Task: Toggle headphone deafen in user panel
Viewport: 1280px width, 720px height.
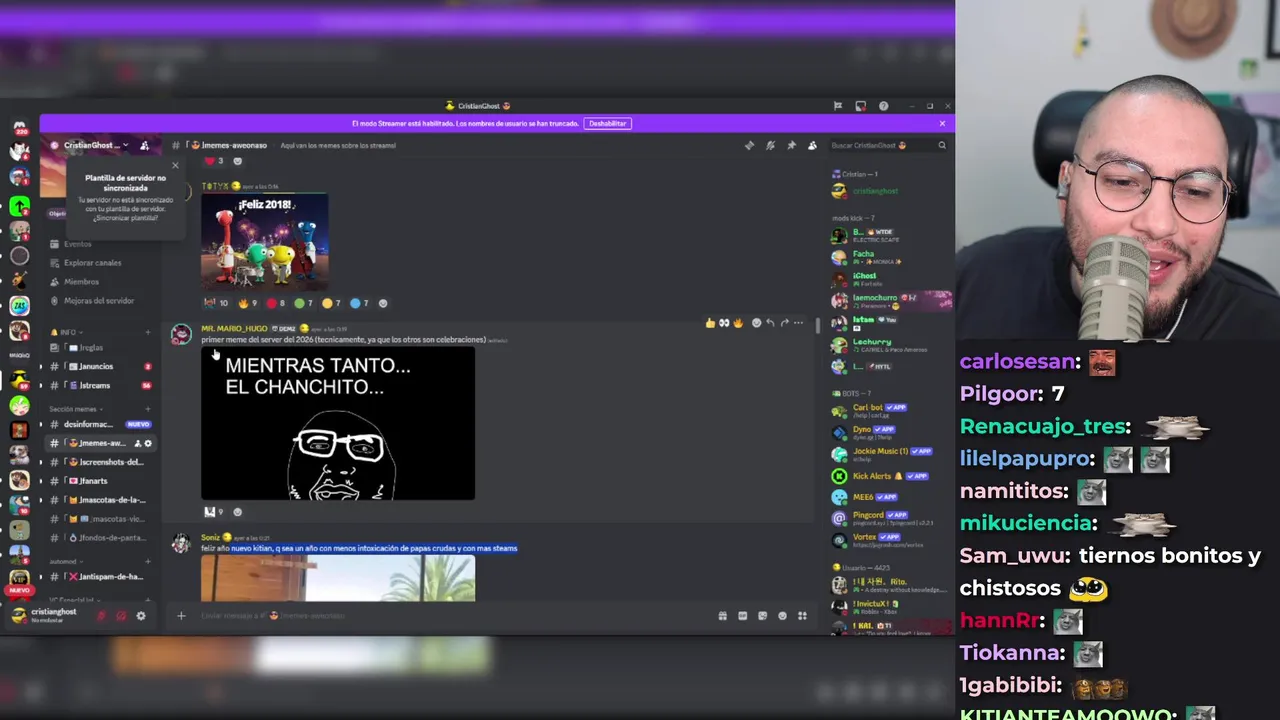Action: 121,616
